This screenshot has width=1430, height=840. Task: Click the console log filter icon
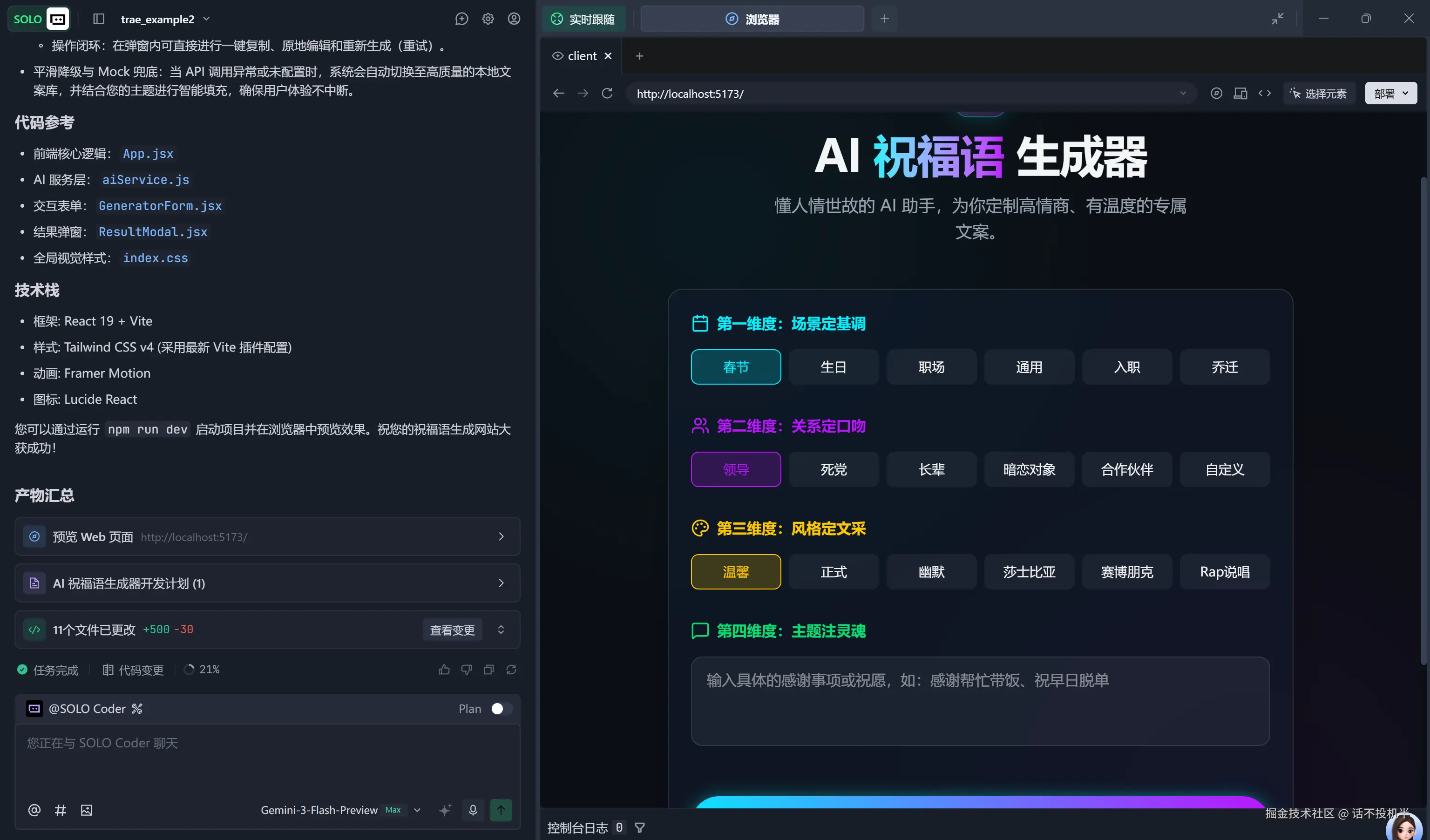(x=639, y=827)
